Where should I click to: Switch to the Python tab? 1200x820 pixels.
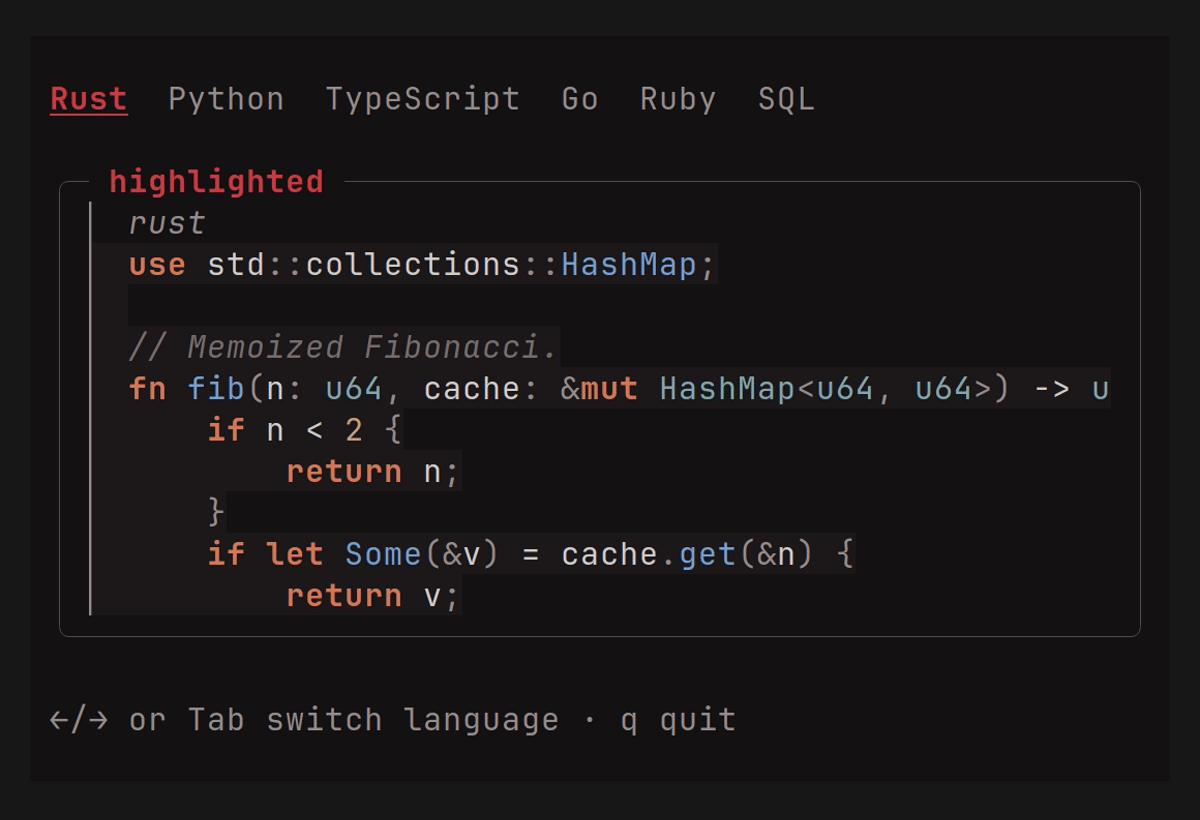(226, 99)
